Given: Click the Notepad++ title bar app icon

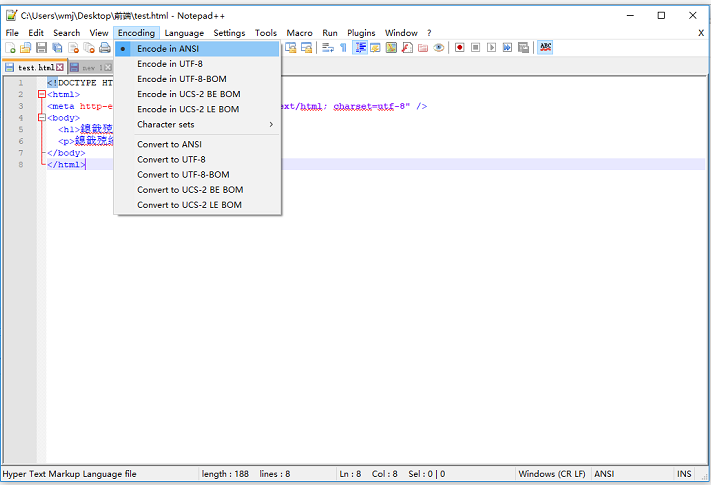Looking at the screenshot, I should click(x=11, y=15).
